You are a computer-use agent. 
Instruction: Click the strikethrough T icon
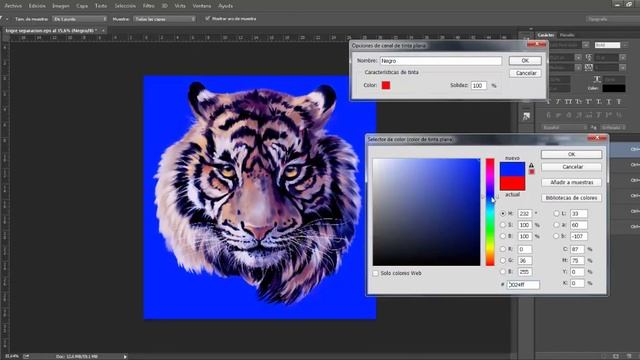click(620, 102)
